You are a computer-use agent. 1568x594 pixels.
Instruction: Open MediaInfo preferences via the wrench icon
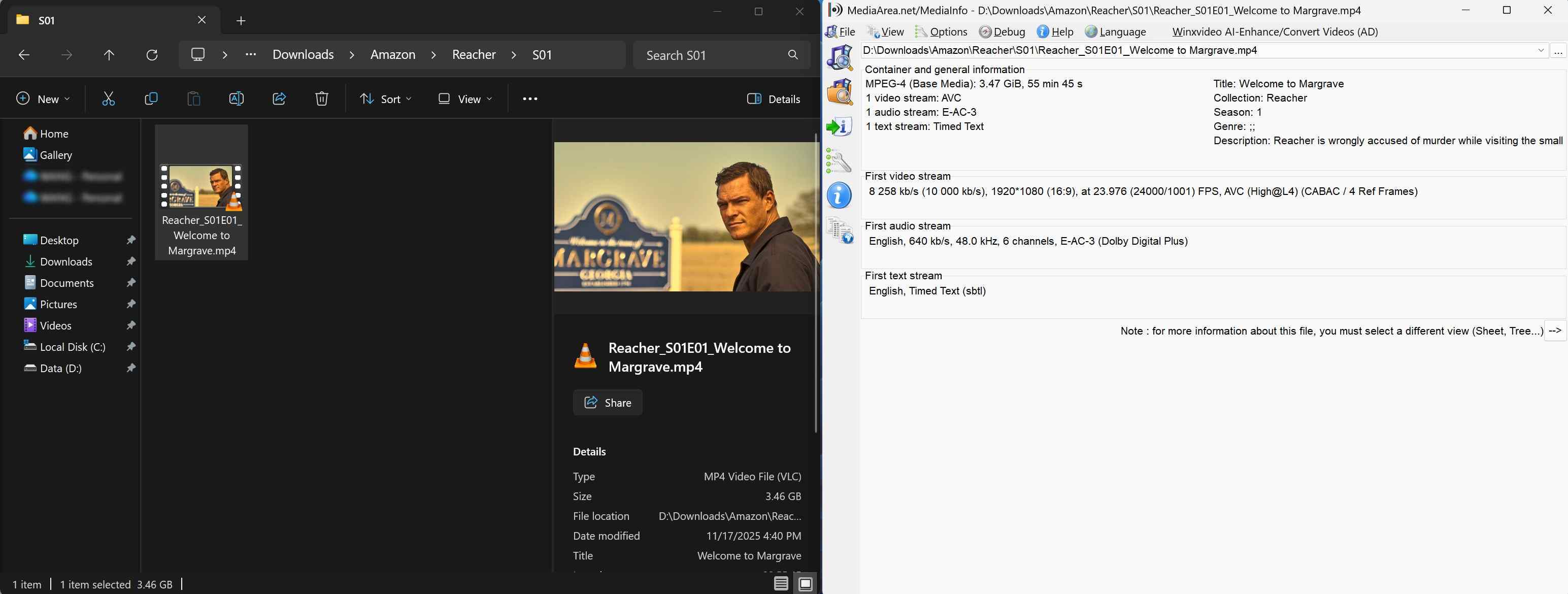(x=840, y=161)
